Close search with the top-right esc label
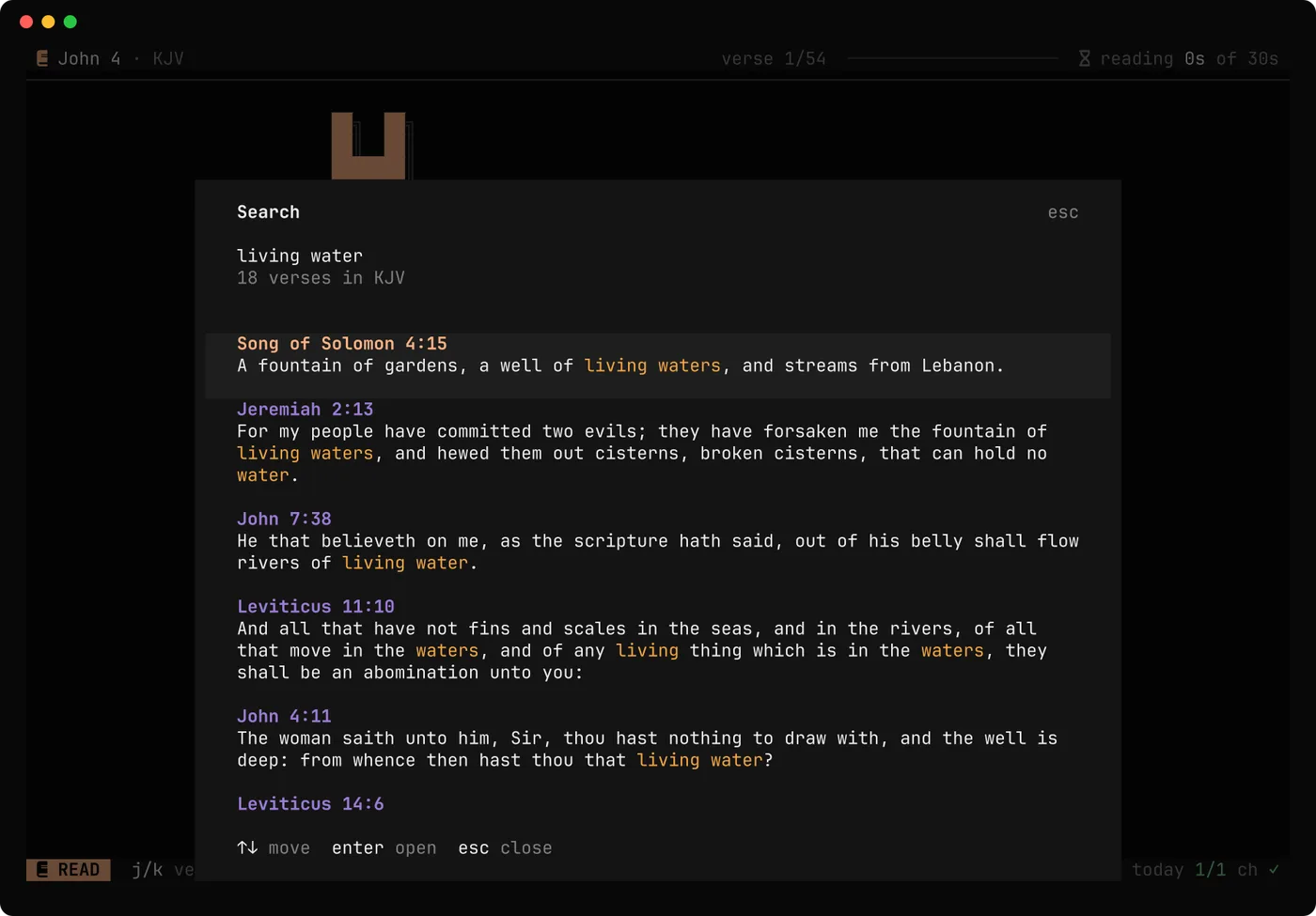 coord(1063,212)
